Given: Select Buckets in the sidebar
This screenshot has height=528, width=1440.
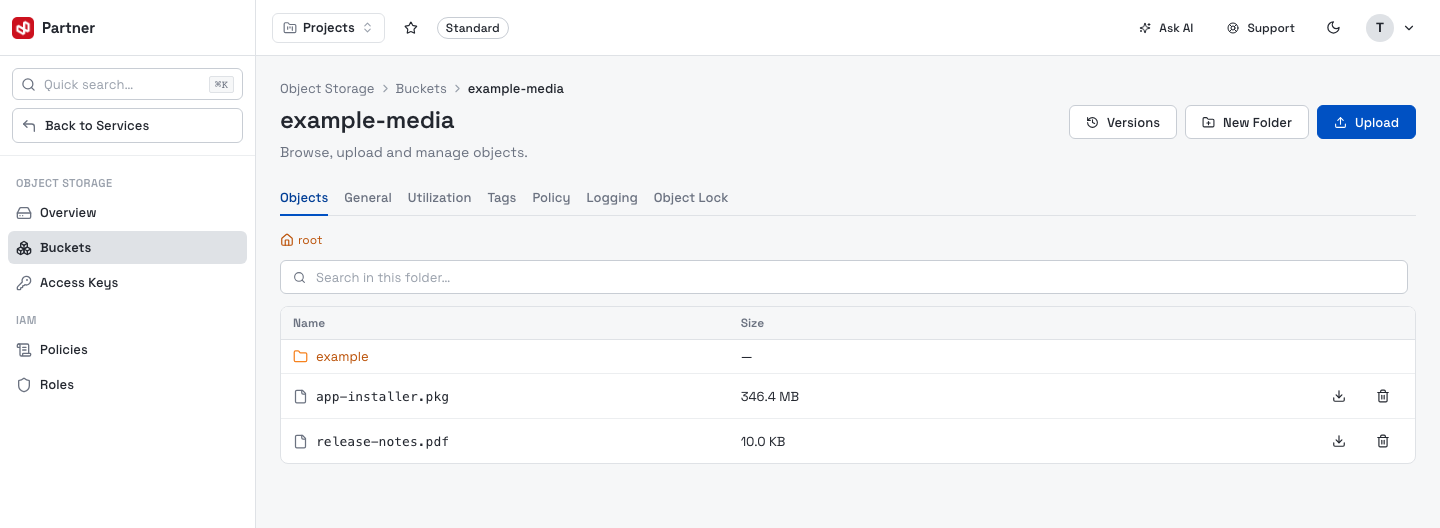Looking at the screenshot, I should click(x=127, y=248).
